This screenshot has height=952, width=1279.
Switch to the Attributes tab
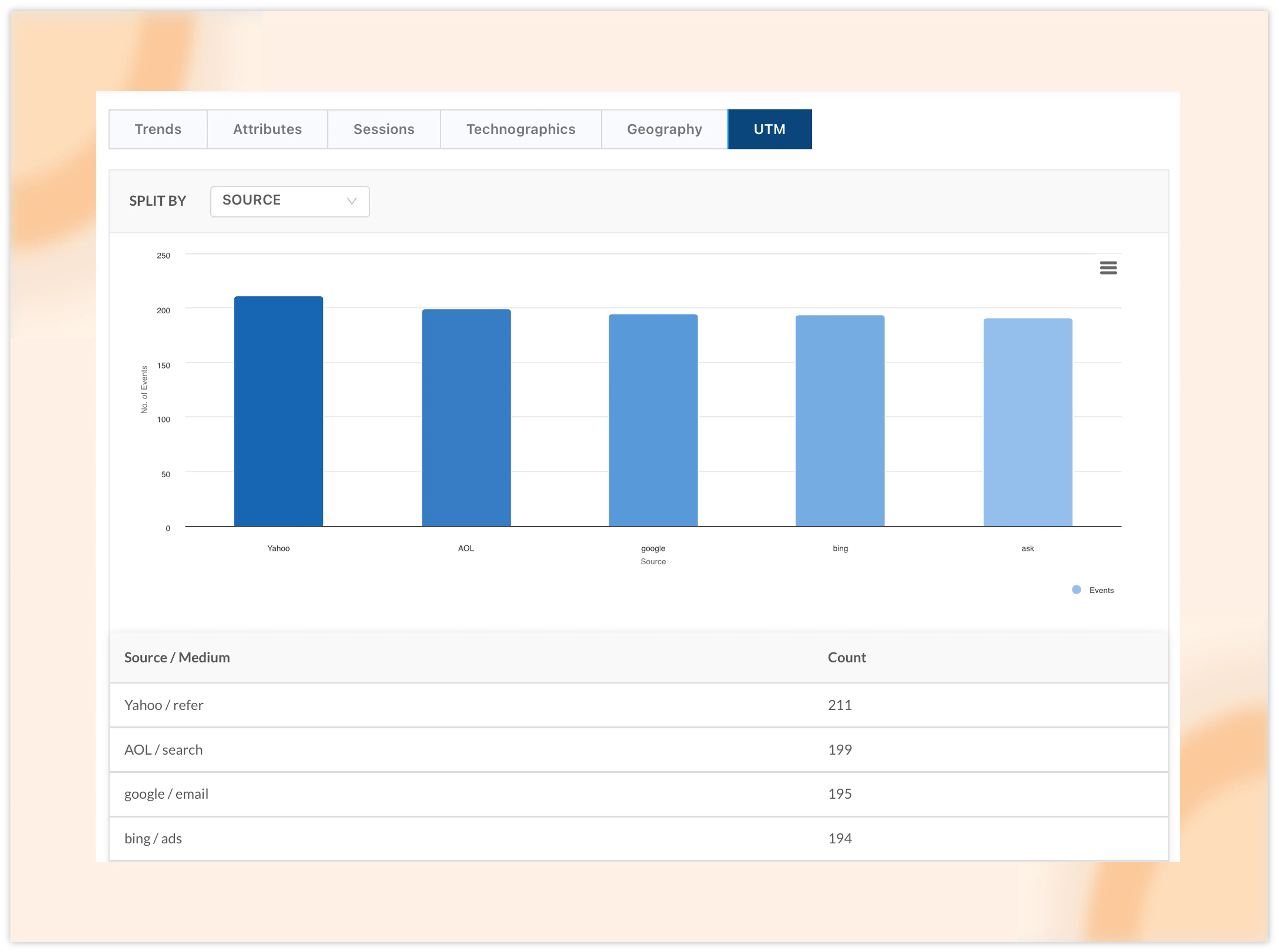[x=268, y=129]
